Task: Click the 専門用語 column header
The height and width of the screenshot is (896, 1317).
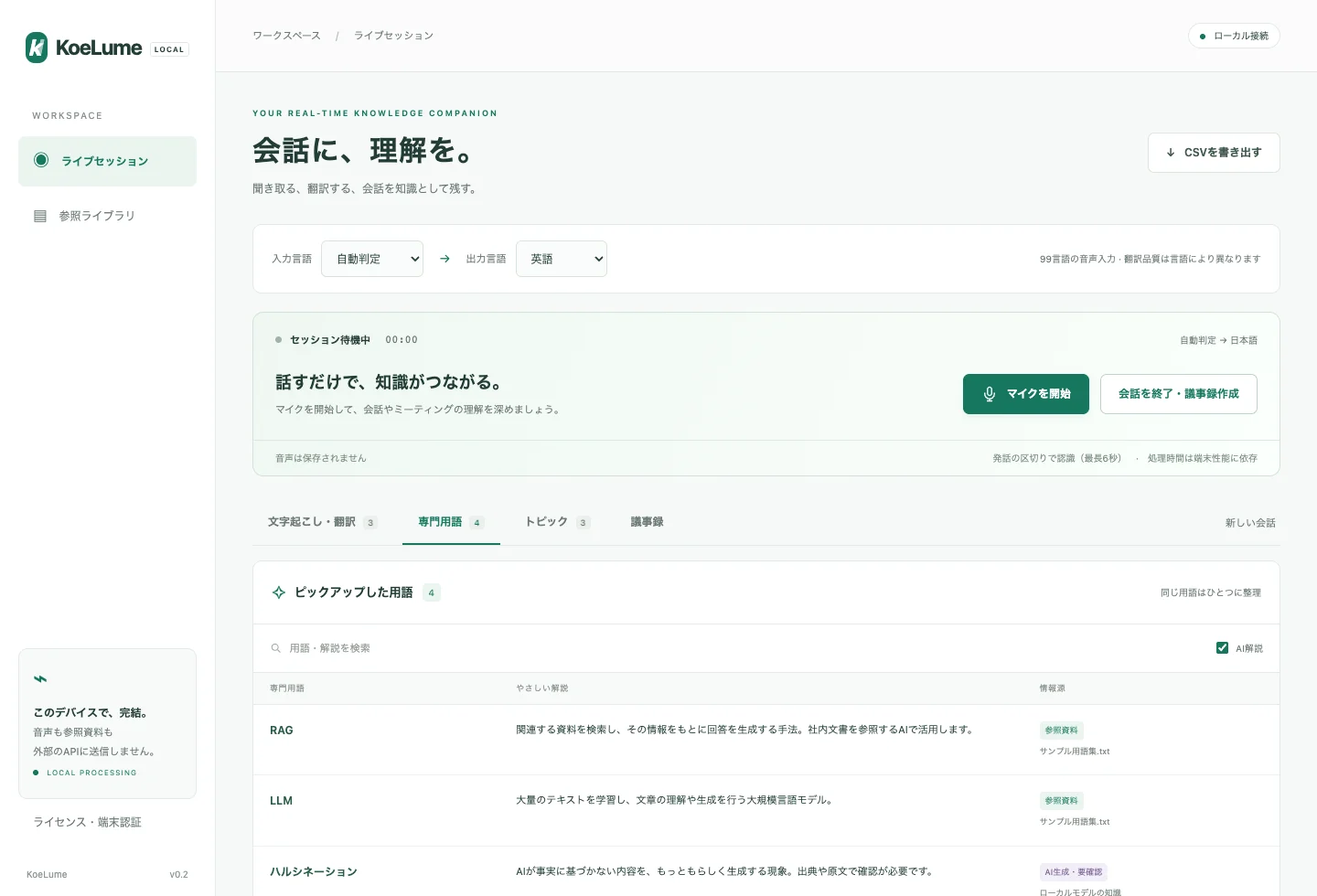Action: (x=287, y=688)
